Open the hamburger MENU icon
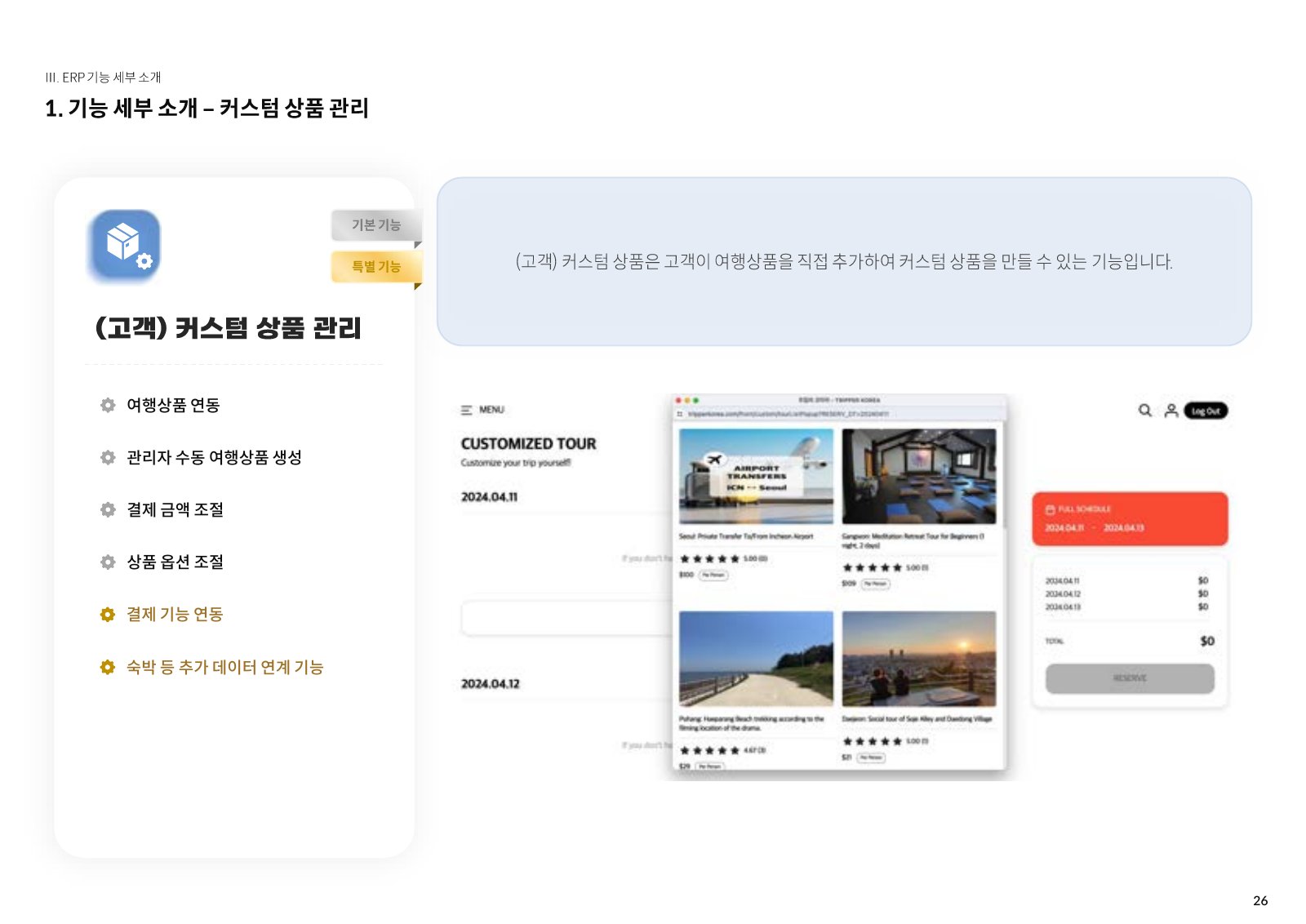This screenshot has height=924, width=1306. [466, 410]
